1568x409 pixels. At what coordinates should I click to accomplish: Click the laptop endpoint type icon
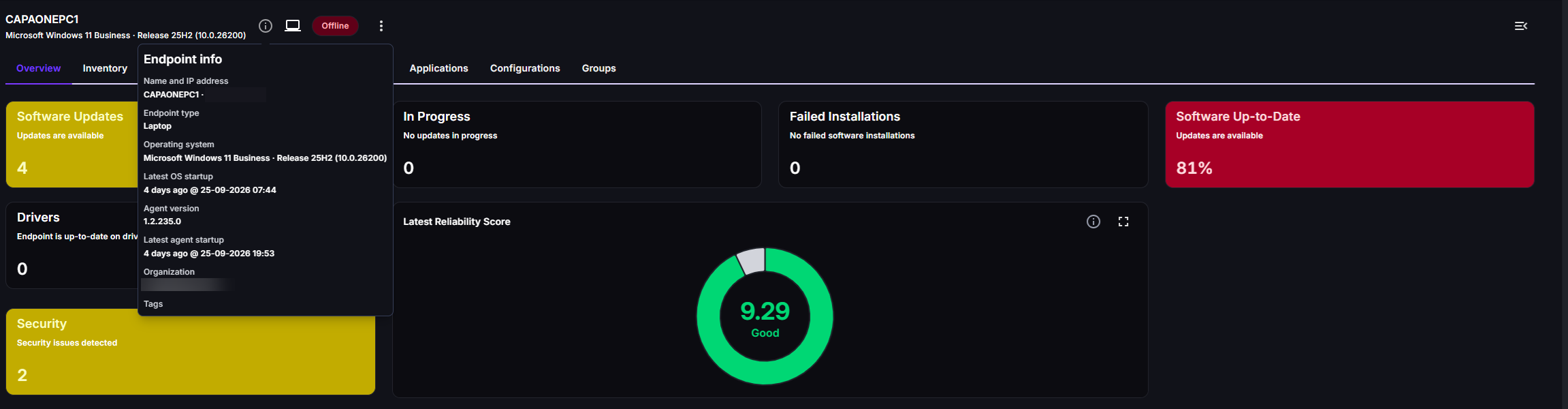click(x=293, y=26)
